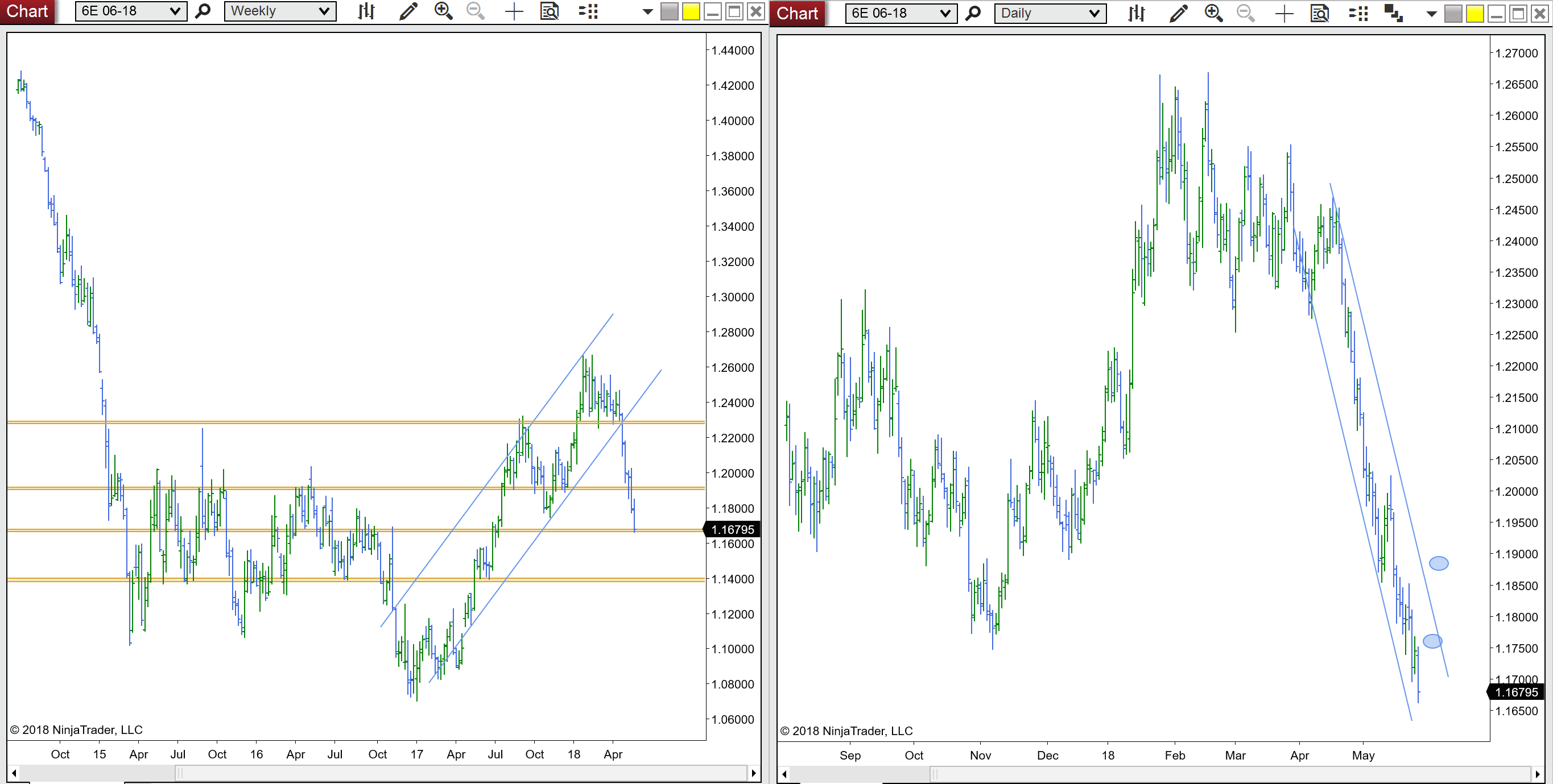The width and height of the screenshot is (1553, 784).
Task: Open toolbar overflow arrow in Weekly chart
Action: (647, 11)
